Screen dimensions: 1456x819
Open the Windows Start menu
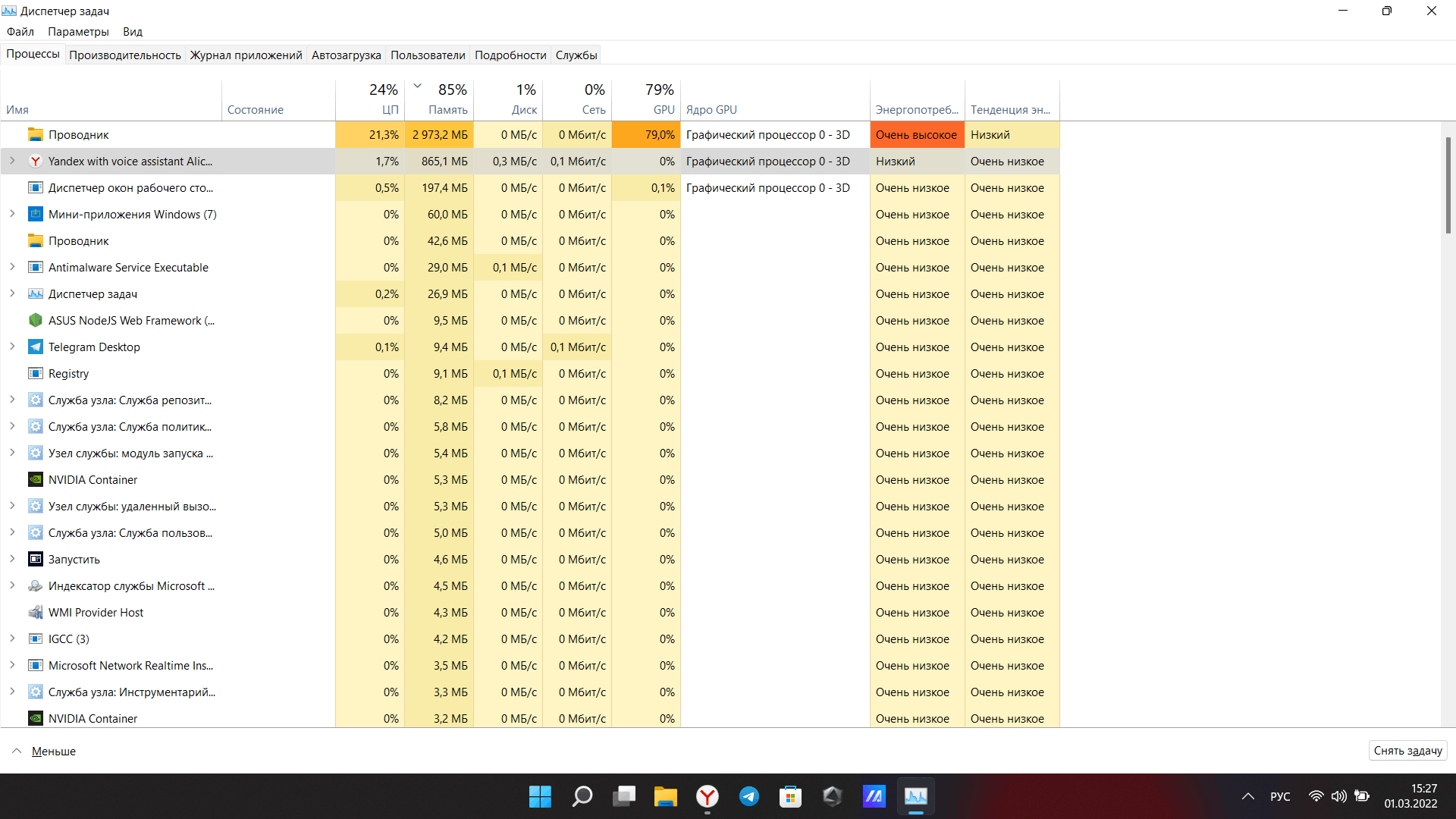540,796
